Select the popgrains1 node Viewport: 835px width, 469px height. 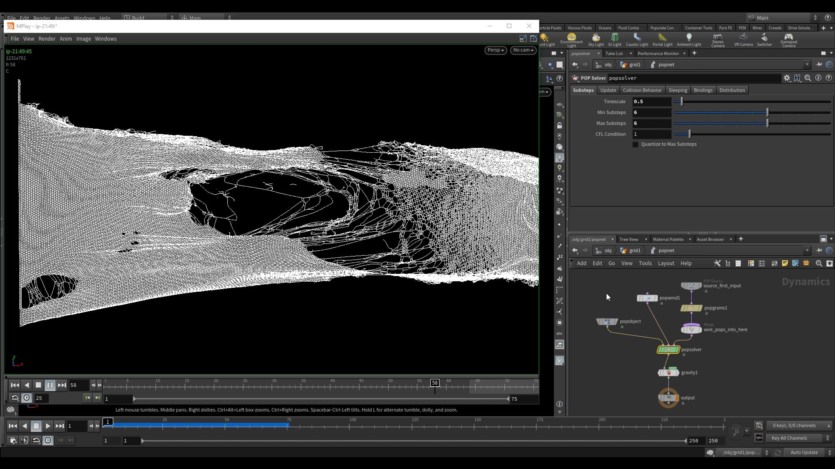tap(691, 308)
